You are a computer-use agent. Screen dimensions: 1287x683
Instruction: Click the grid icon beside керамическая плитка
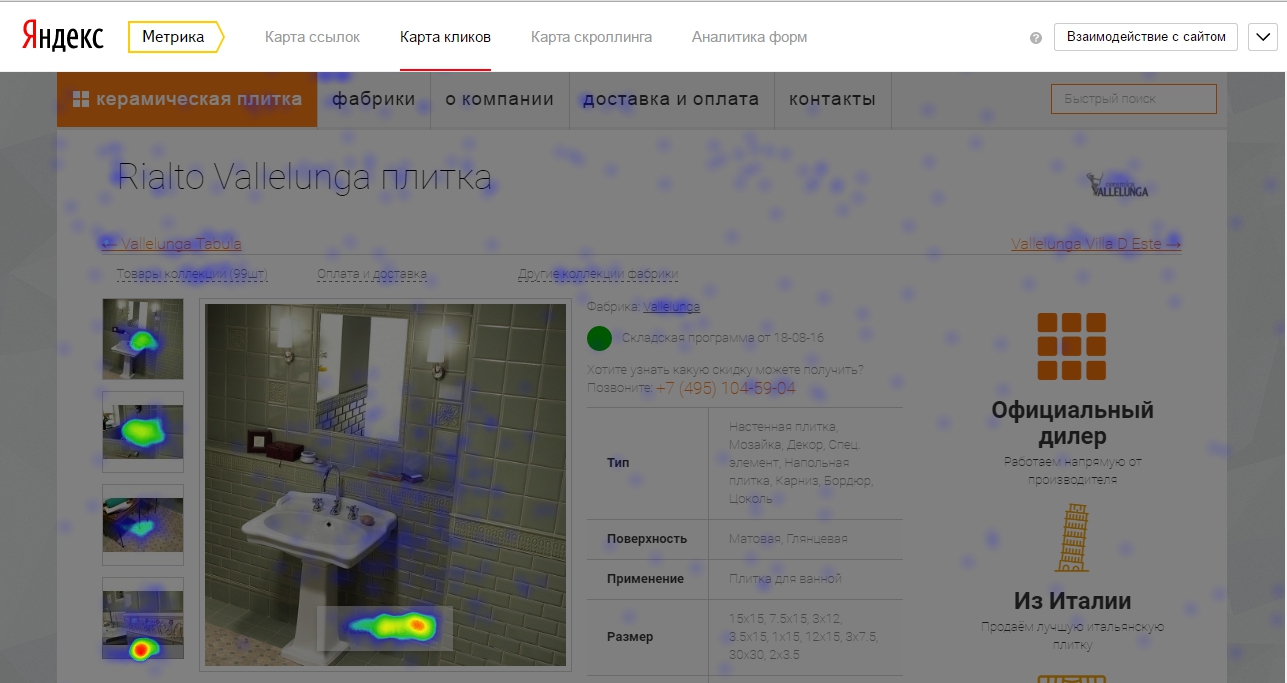pos(81,99)
